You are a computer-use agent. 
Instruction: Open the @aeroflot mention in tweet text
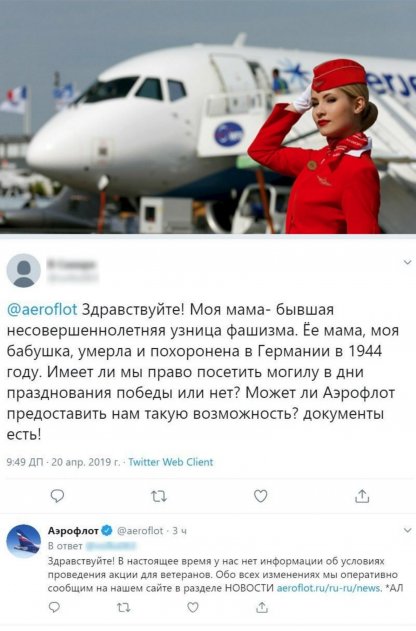42,309
